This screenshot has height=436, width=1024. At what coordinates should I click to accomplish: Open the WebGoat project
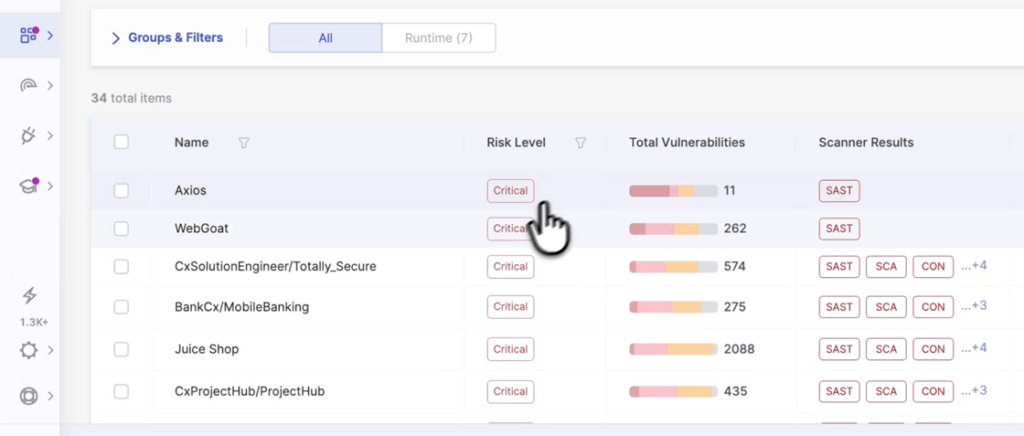pos(201,228)
